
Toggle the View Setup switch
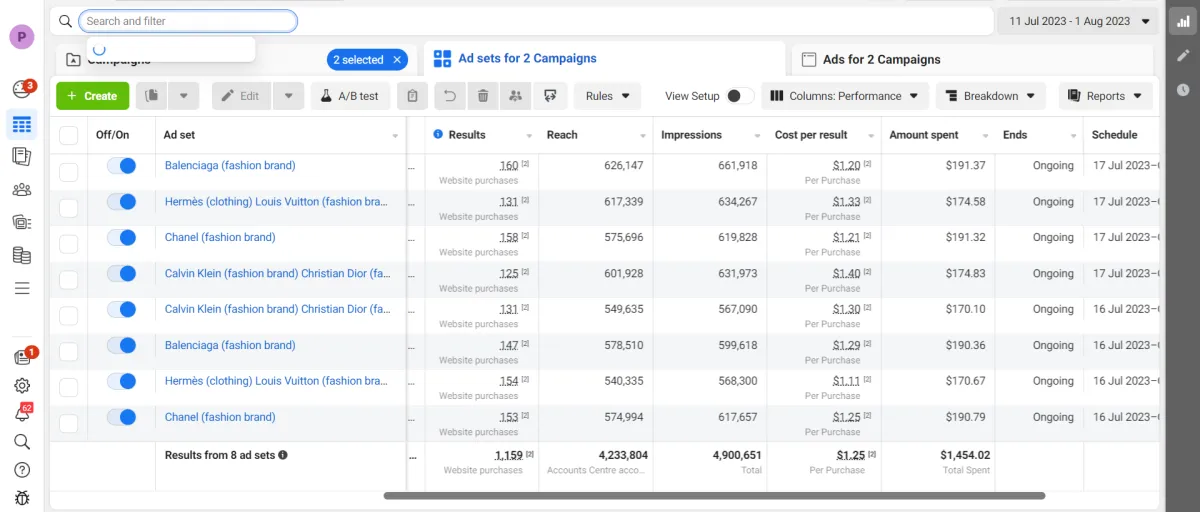[740, 96]
